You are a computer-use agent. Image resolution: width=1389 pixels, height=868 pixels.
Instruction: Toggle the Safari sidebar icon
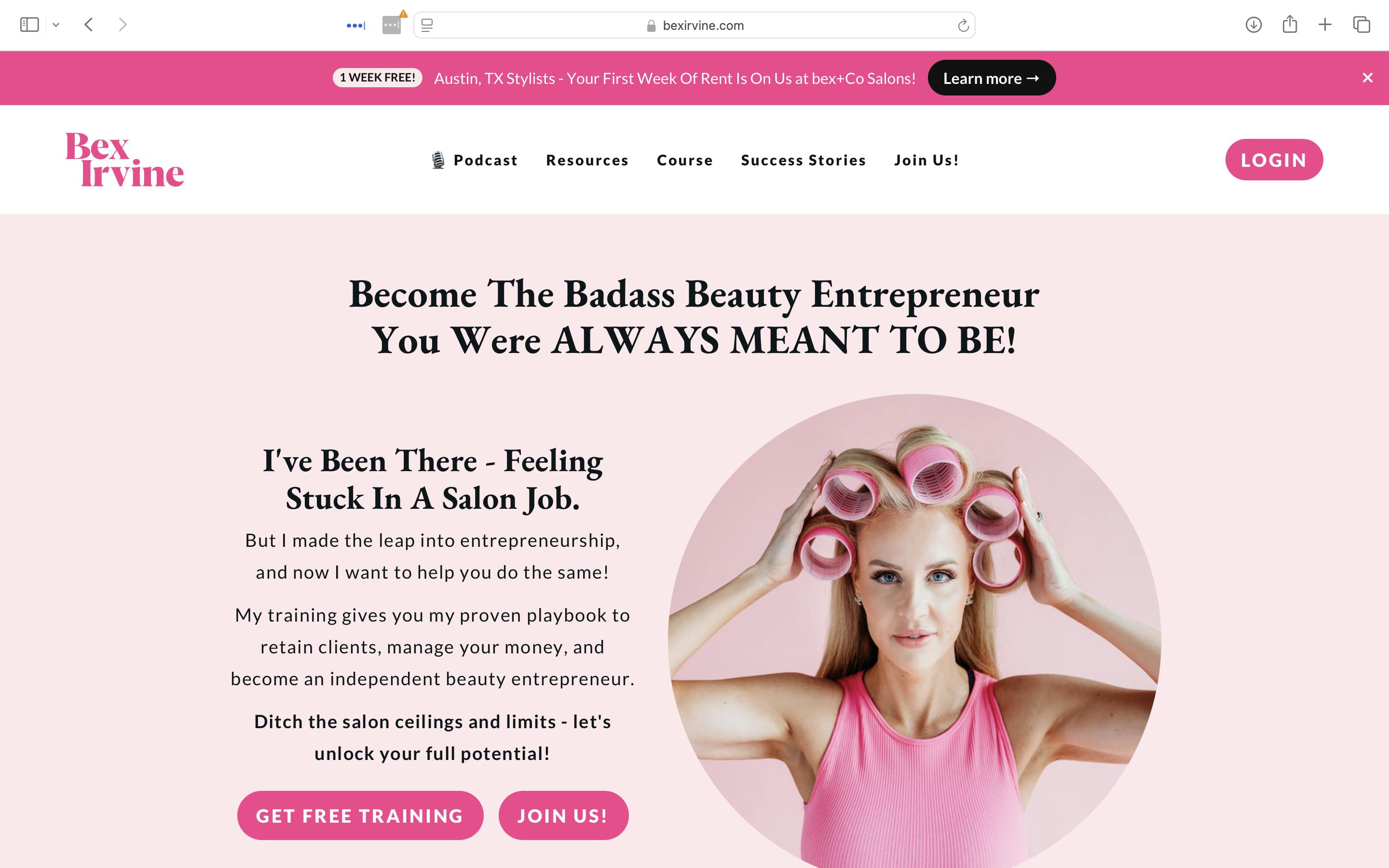tap(29, 25)
